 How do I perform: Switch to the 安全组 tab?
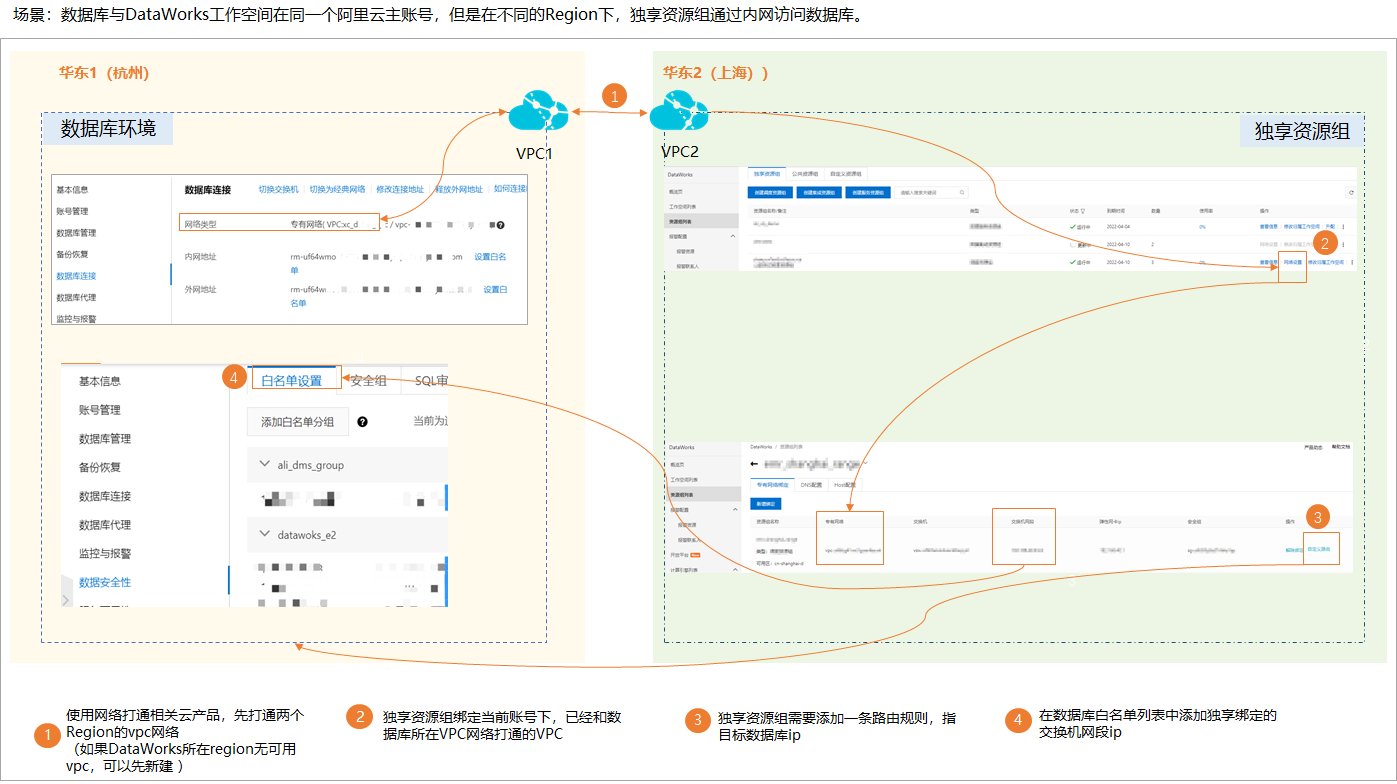click(x=369, y=380)
